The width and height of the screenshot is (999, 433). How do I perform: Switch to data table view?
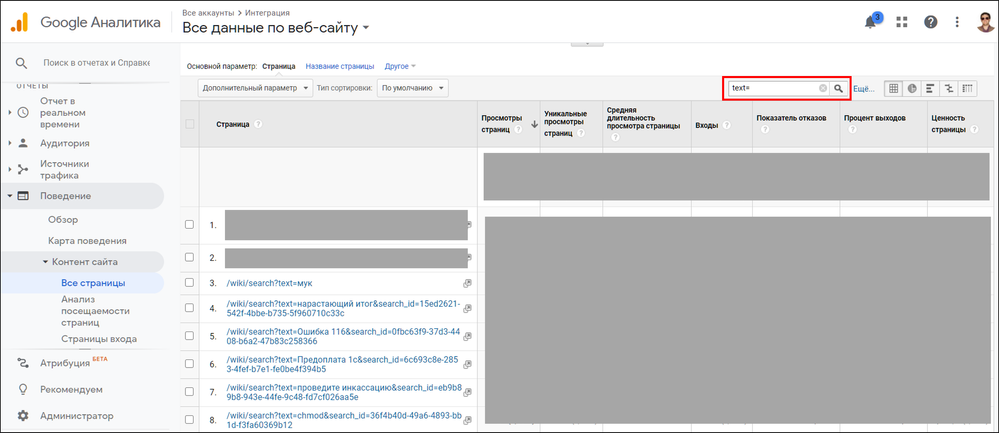(x=893, y=89)
